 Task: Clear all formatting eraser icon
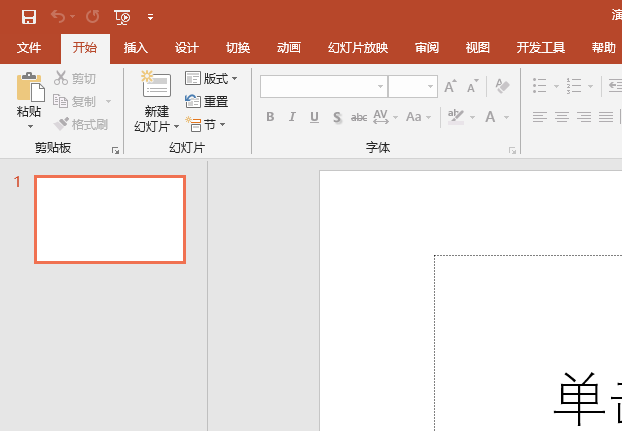[x=502, y=86]
